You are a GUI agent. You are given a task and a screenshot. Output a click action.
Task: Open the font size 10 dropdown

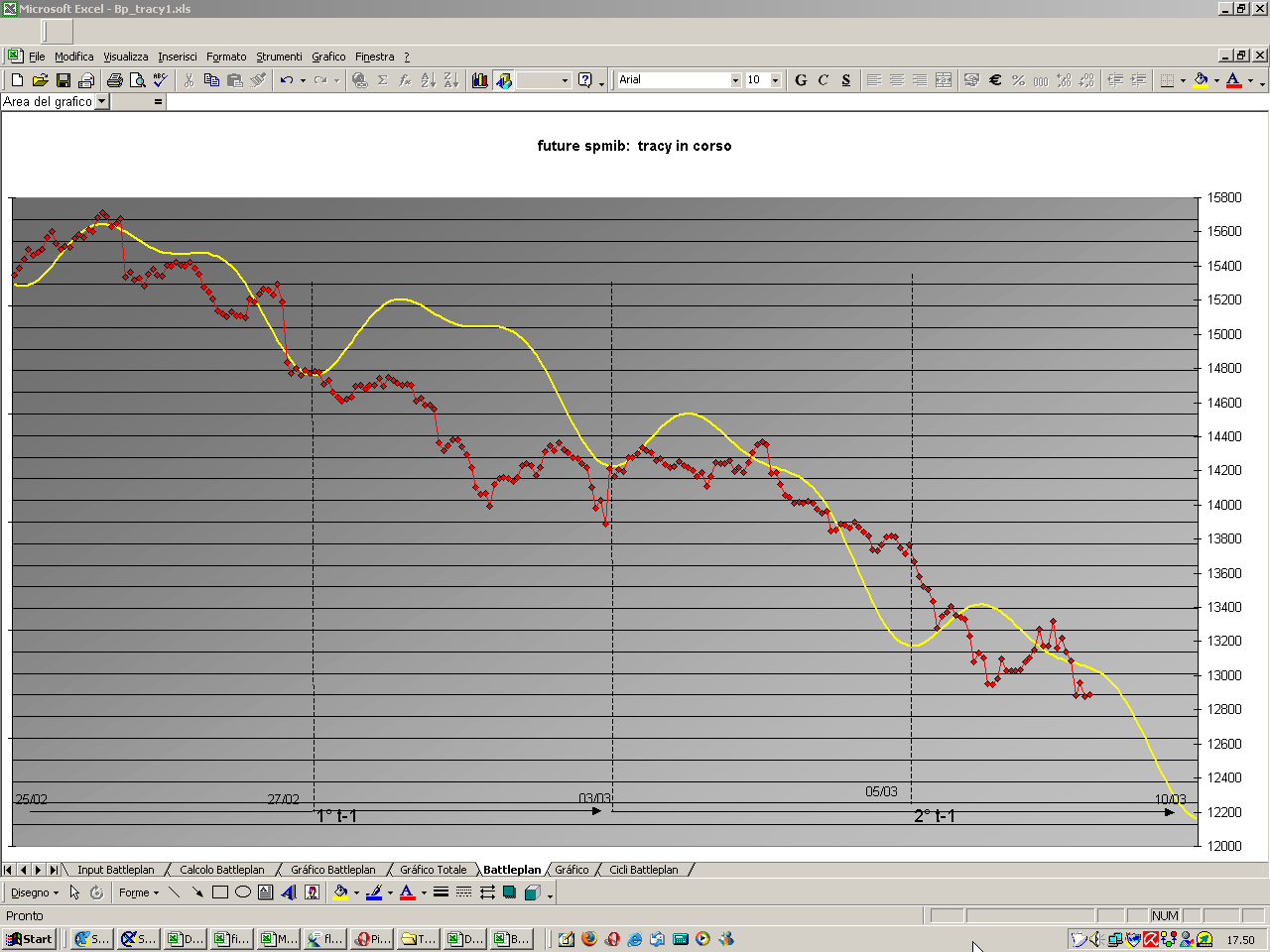point(775,80)
